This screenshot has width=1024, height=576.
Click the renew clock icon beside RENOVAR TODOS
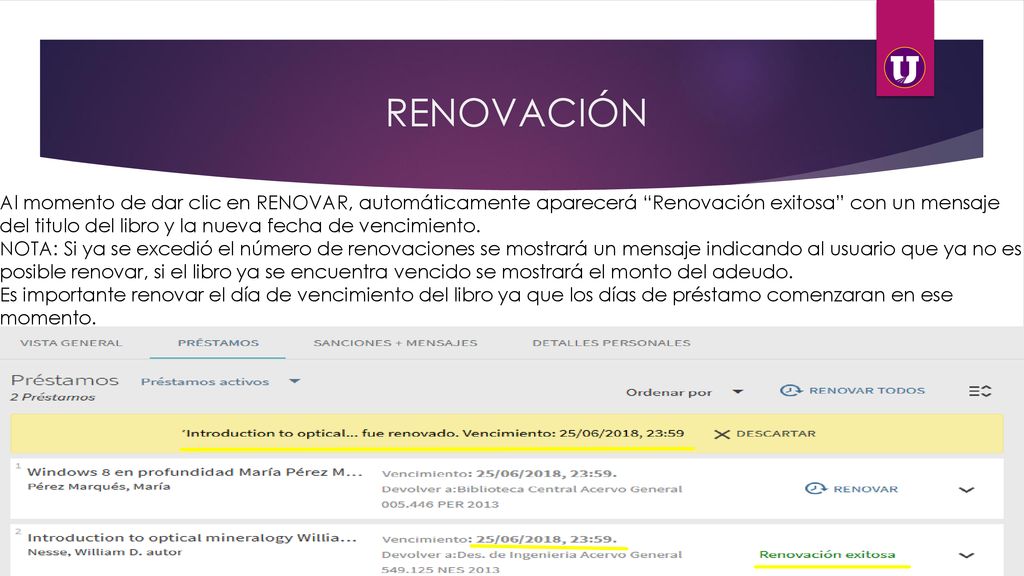(791, 391)
